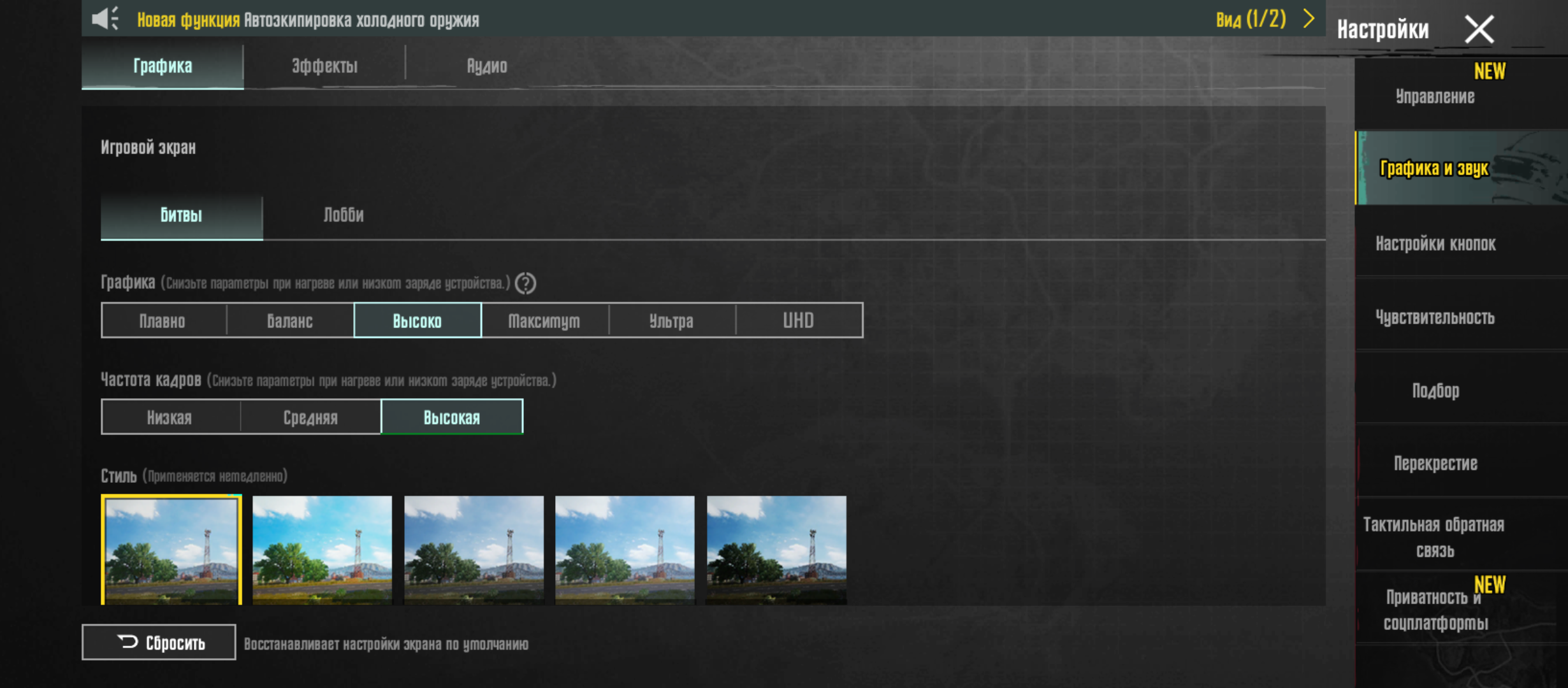
Task: Set frame rate to Низкая
Action: (170, 417)
